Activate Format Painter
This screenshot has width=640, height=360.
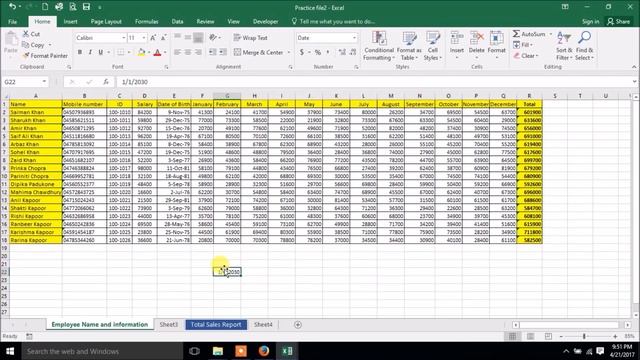tap(45, 56)
